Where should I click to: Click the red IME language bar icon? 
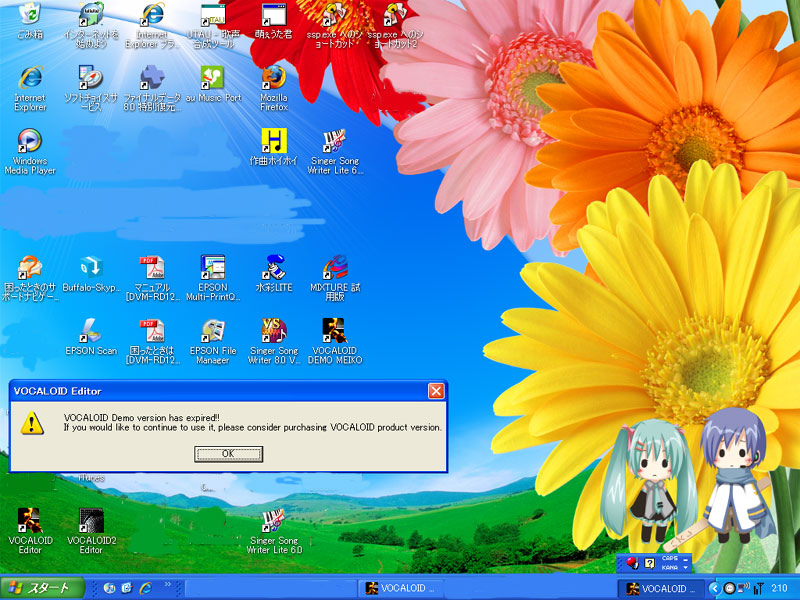pyautogui.click(x=633, y=563)
